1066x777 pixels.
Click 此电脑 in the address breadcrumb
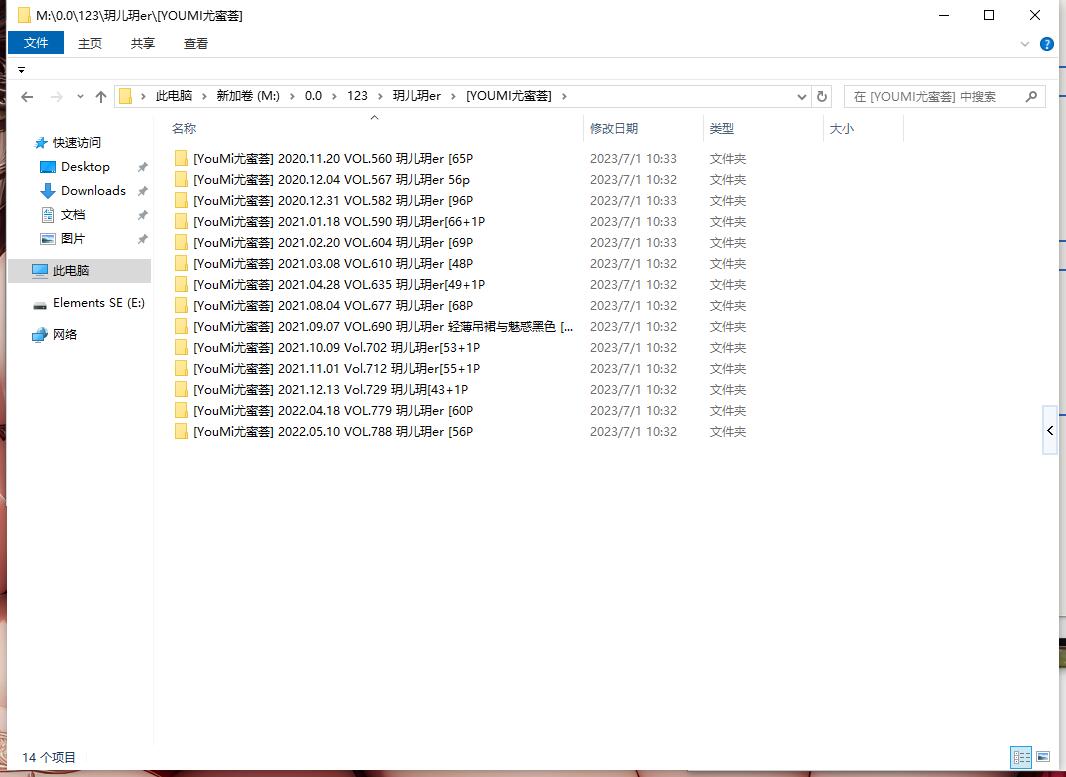[x=174, y=96]
